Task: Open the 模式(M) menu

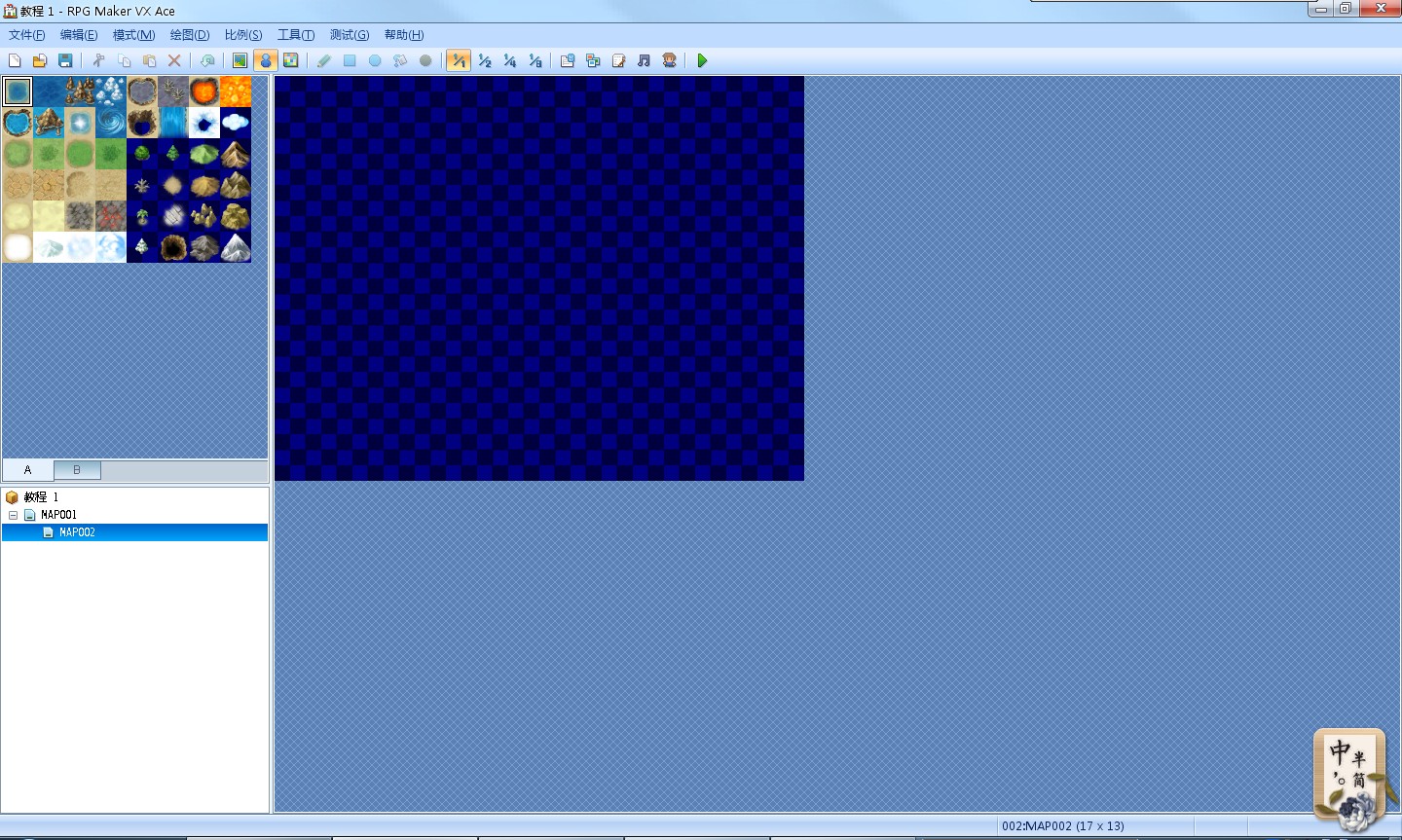Action: [x=133, y=35]
